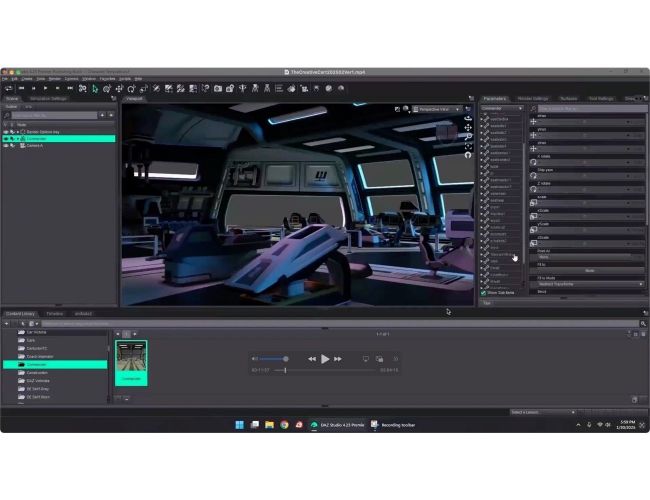Open the Commander node dropdown in Parameters
Viewport: 650px width, 500px height.
(x=502, y=108)
